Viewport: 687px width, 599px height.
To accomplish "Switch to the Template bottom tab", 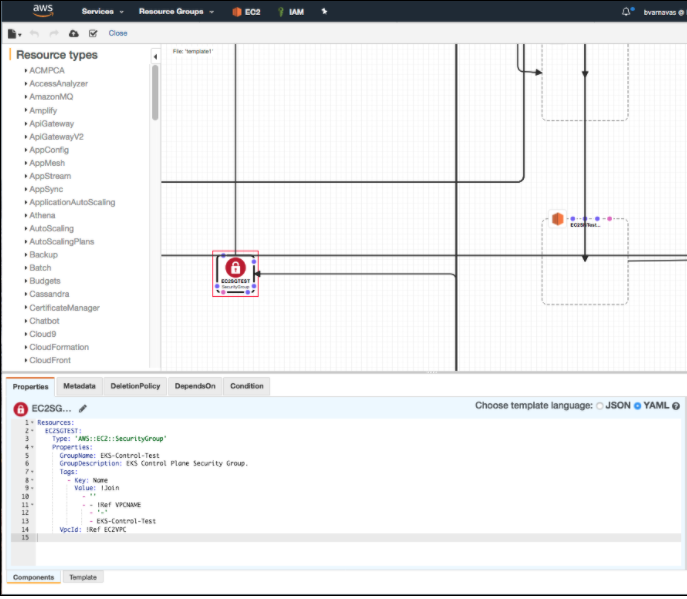I will [x=83, y=578].
